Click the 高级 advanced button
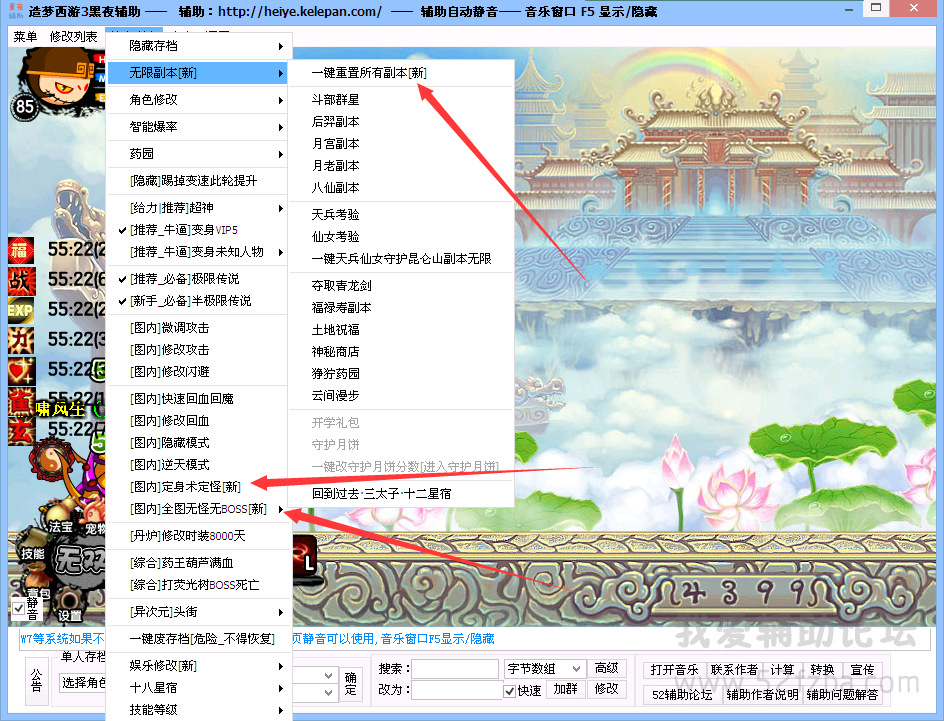The height and width of the screenshot is (721, 944). [606, 669]
